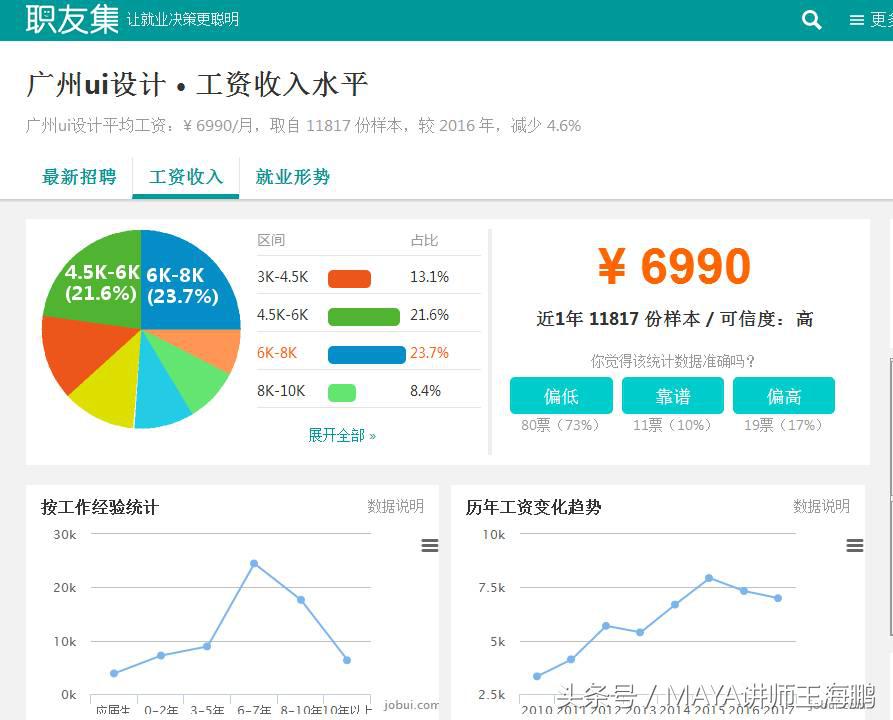Open 数据说明 for the yearly trend chart
Viewport: 893px width, 720px height.
pos(821,507)
